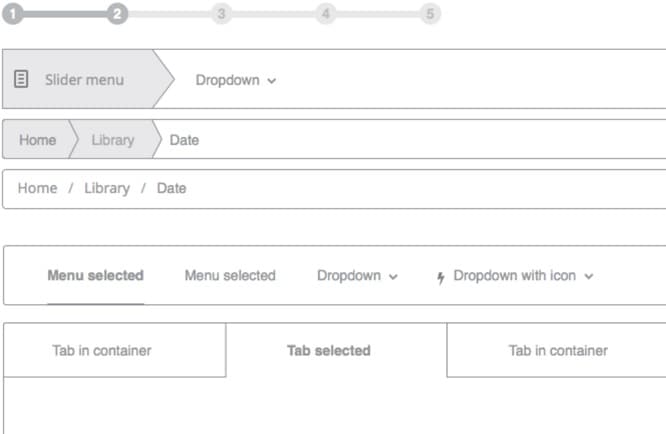
Task: Expand the Dropdown next to Slider menu
Action: pyautogui.click(x=235, y=80)
